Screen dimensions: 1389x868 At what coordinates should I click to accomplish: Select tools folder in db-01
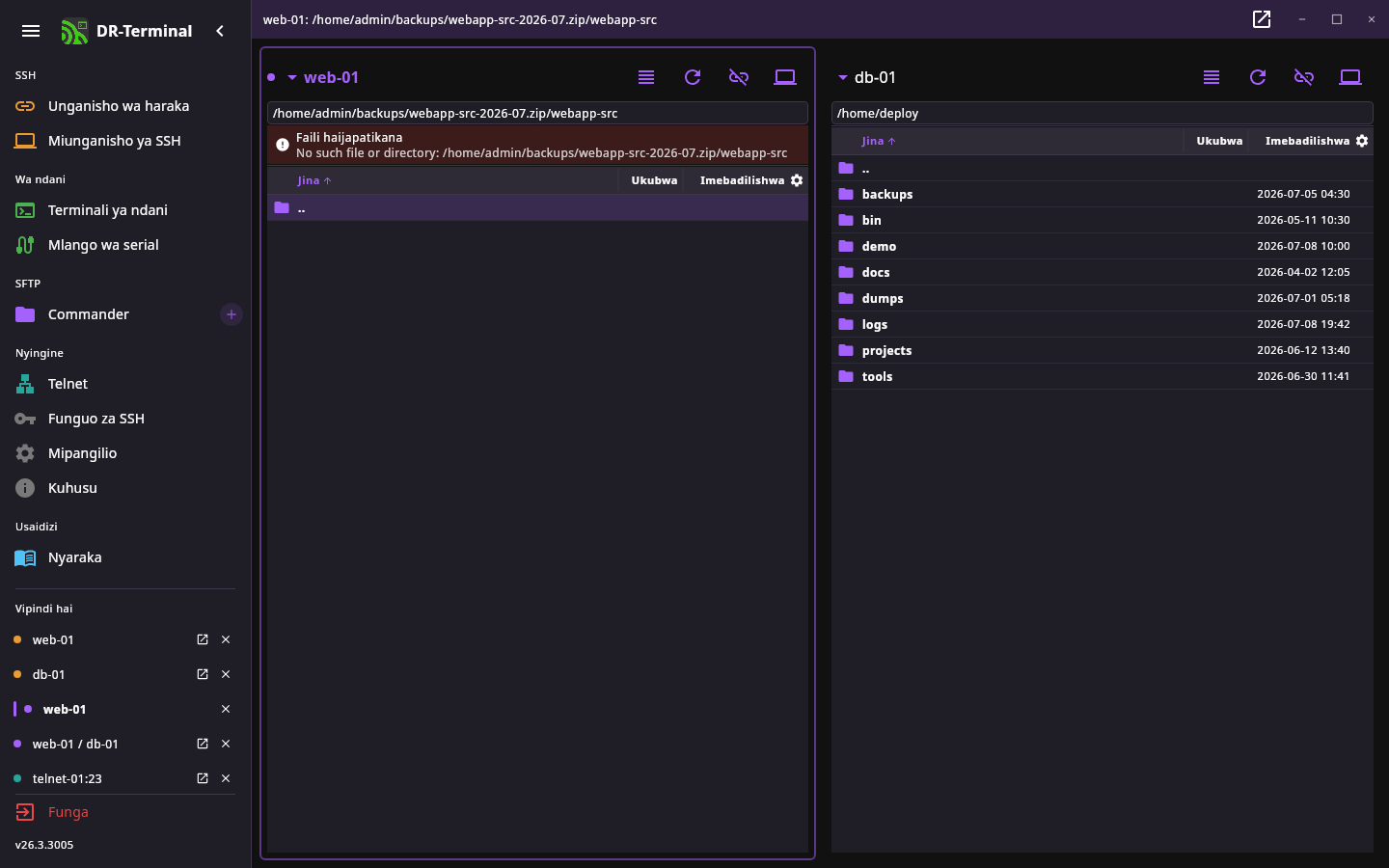(x=1103, y=376)
